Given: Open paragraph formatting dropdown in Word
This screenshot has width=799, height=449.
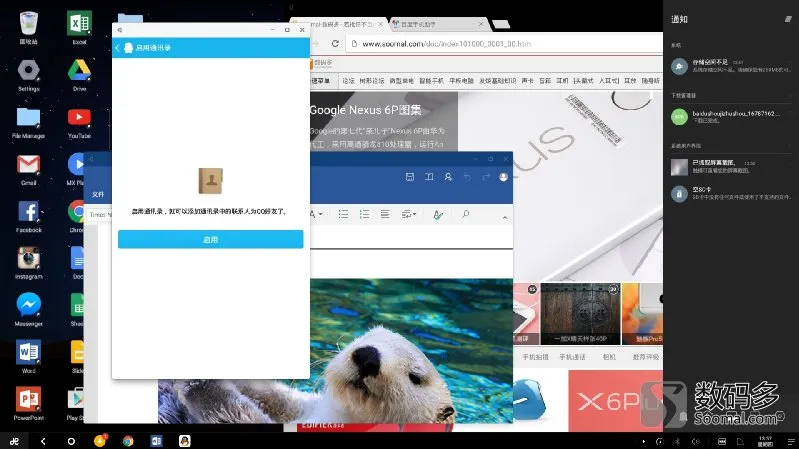Looking at the screenshot, I should 409,214.
